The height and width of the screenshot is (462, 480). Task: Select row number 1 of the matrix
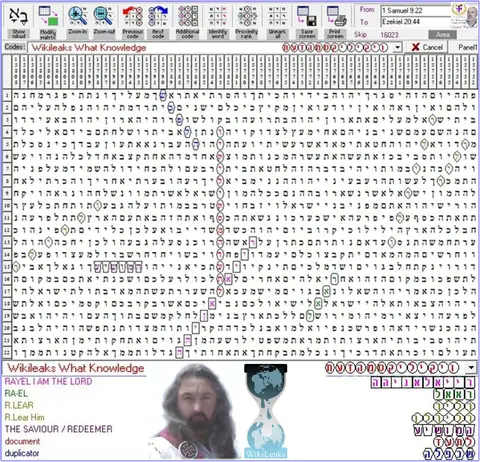pos(7,95)
